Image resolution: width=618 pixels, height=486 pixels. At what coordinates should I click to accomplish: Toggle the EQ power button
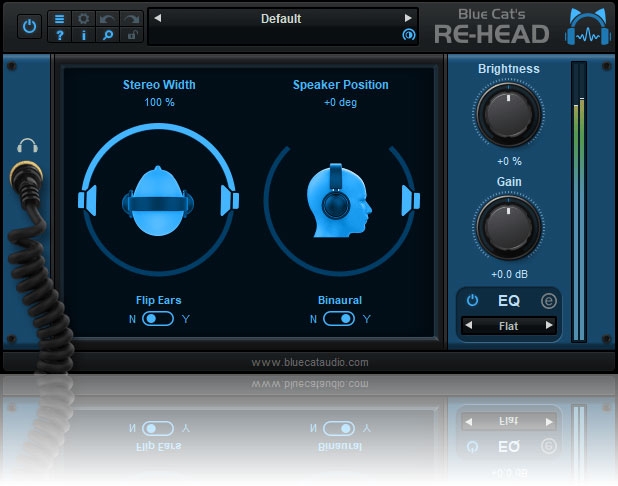point(472,300)
